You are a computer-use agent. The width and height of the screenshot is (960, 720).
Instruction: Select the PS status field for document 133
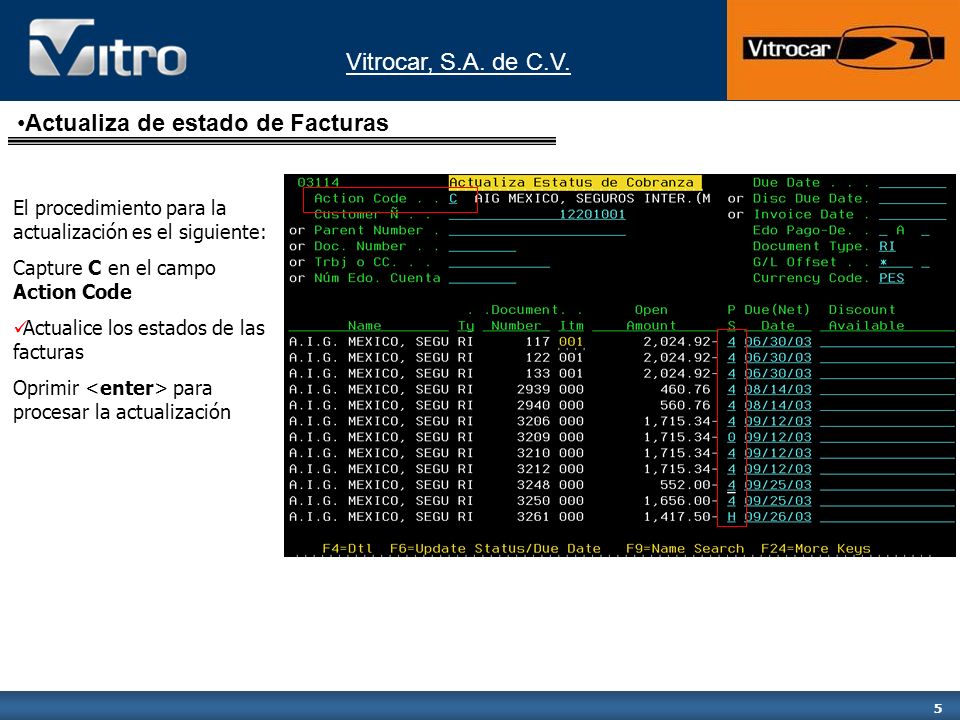pos(732,373)
